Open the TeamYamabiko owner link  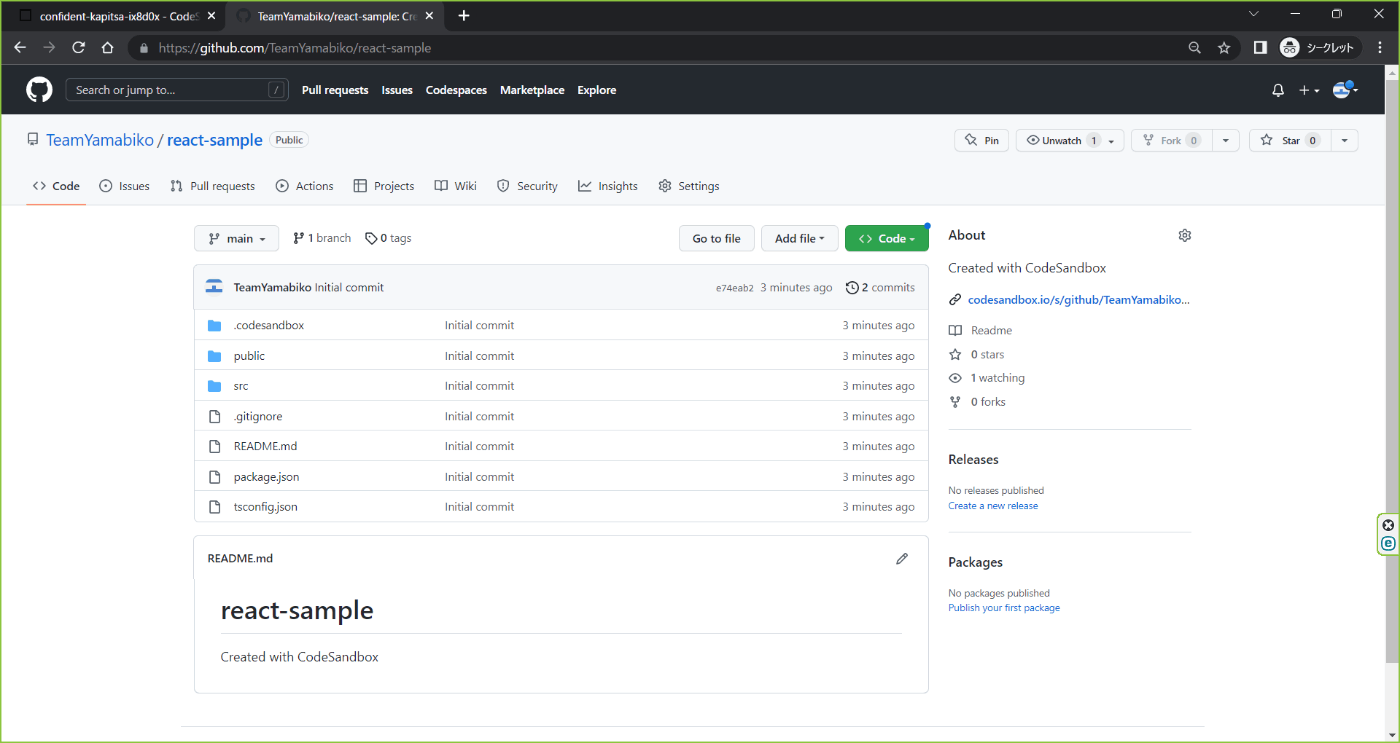coord(100,140)
